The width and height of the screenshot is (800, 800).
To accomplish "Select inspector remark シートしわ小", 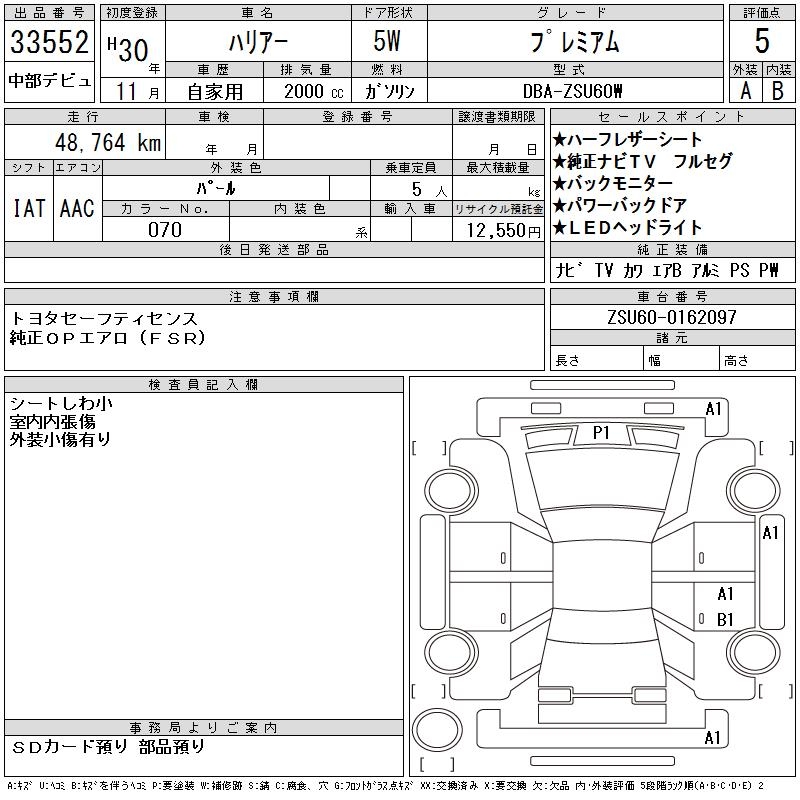I will 61,404.
